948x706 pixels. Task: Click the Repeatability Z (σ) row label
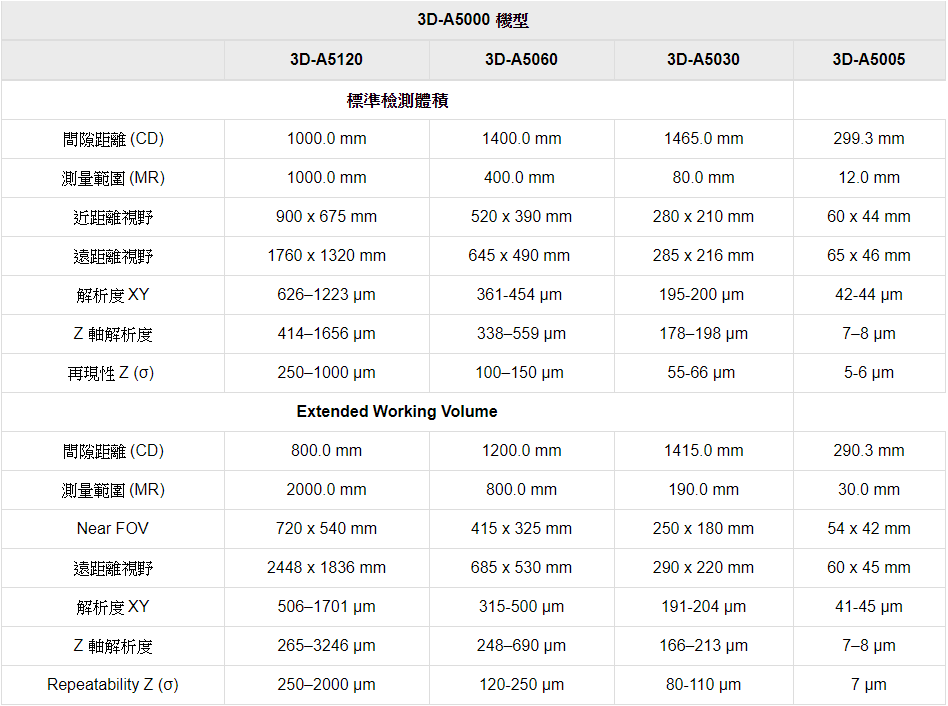113,685
